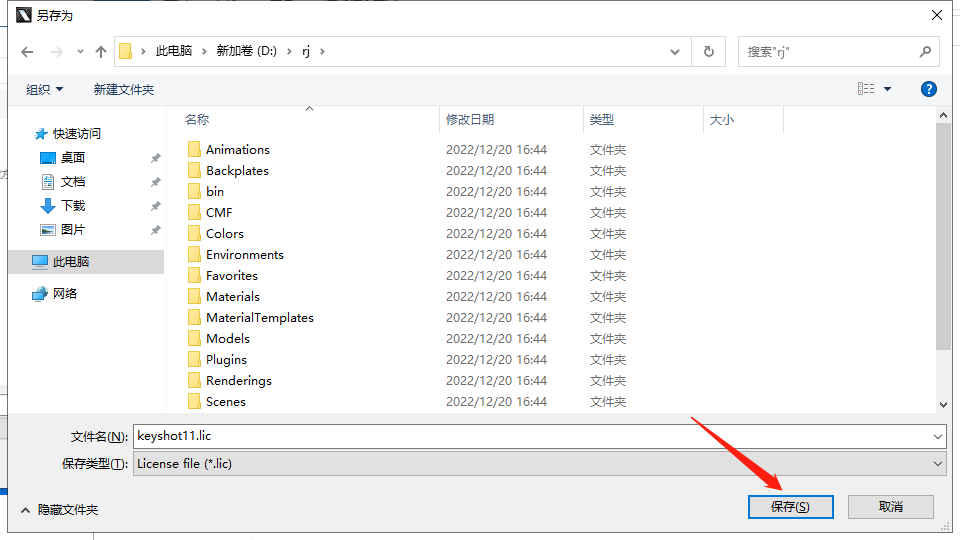Select the MaterialTemplates folder
Screen dimensions: 960x540
pos(260,318)
